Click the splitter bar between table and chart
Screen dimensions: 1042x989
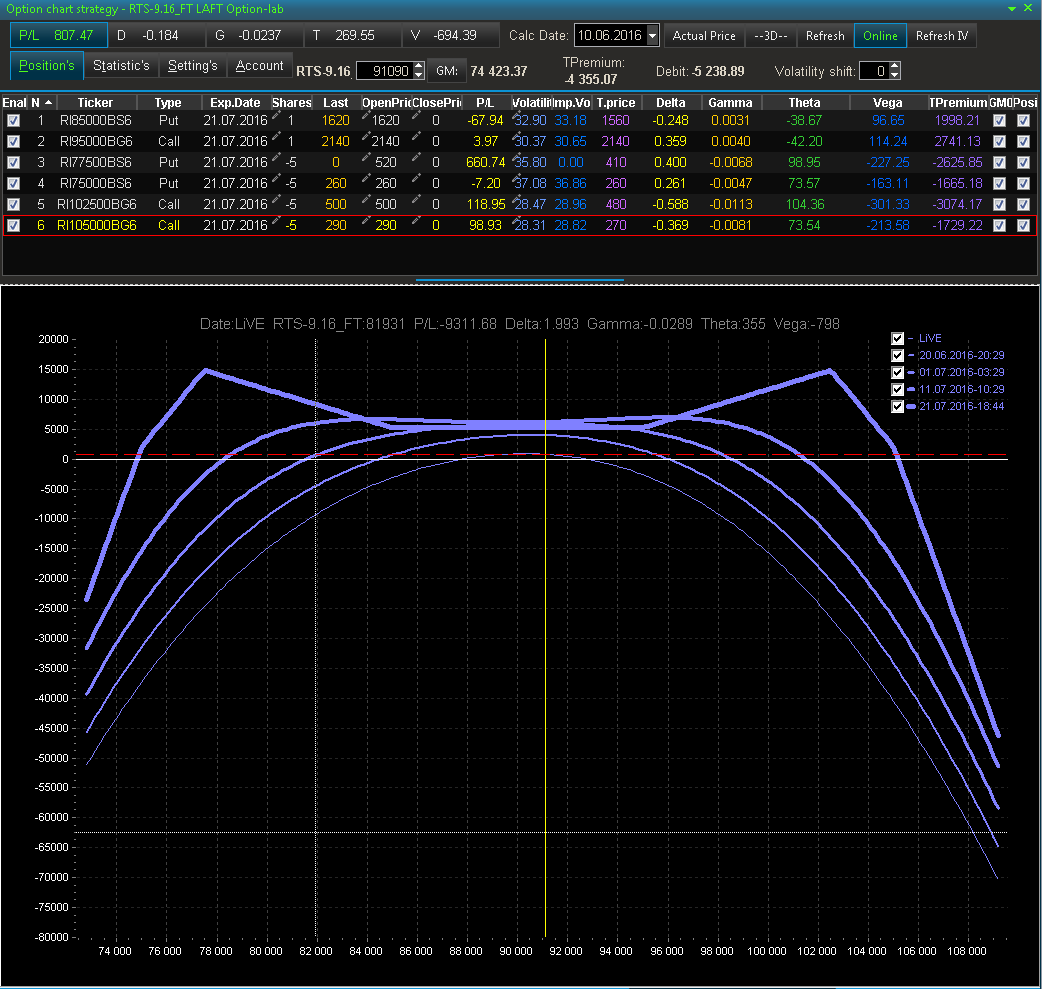[520, 281]
